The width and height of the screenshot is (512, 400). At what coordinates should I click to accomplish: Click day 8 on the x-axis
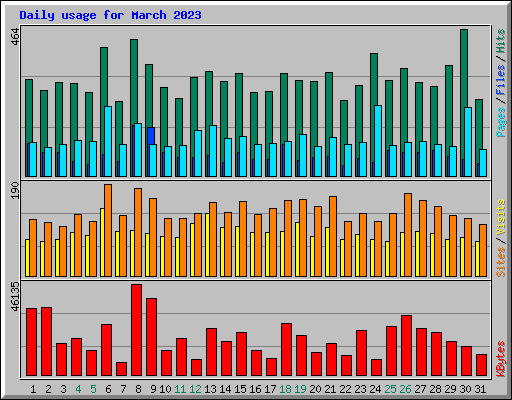tap(138, 389)
